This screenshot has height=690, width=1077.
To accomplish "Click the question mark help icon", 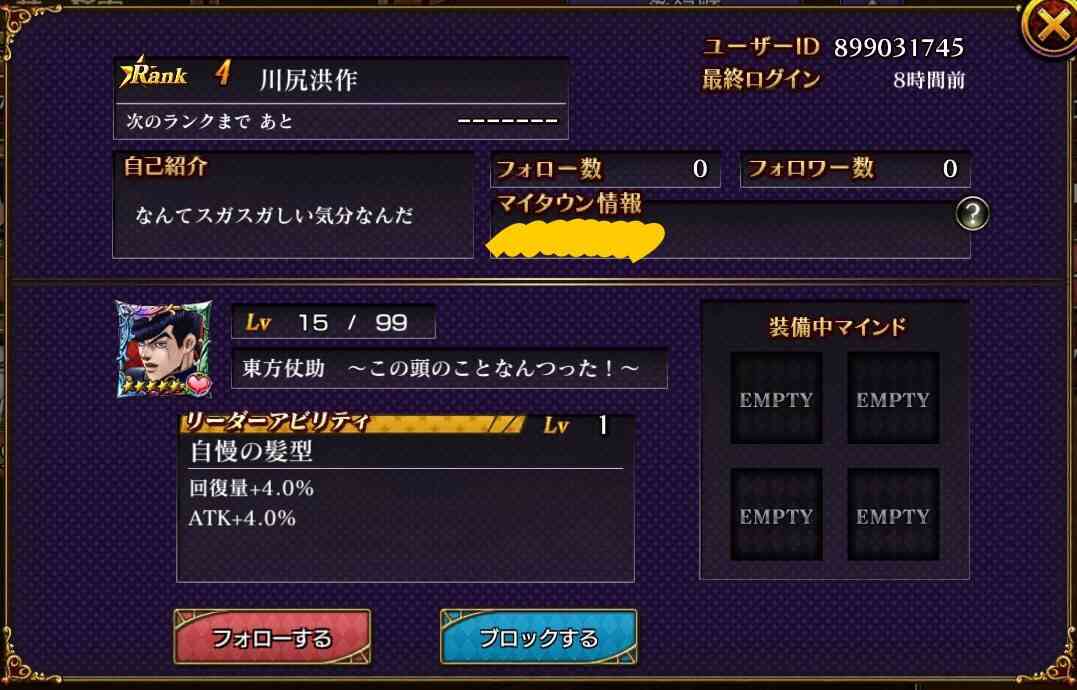I will [x=972, y=213].
